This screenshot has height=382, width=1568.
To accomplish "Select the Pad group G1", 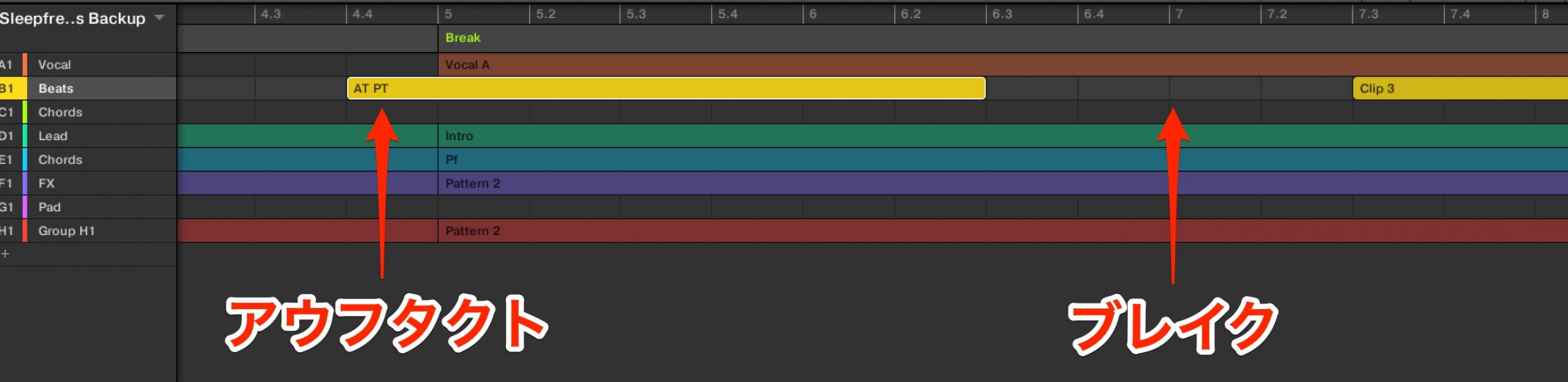I will (x=88, y=207).
